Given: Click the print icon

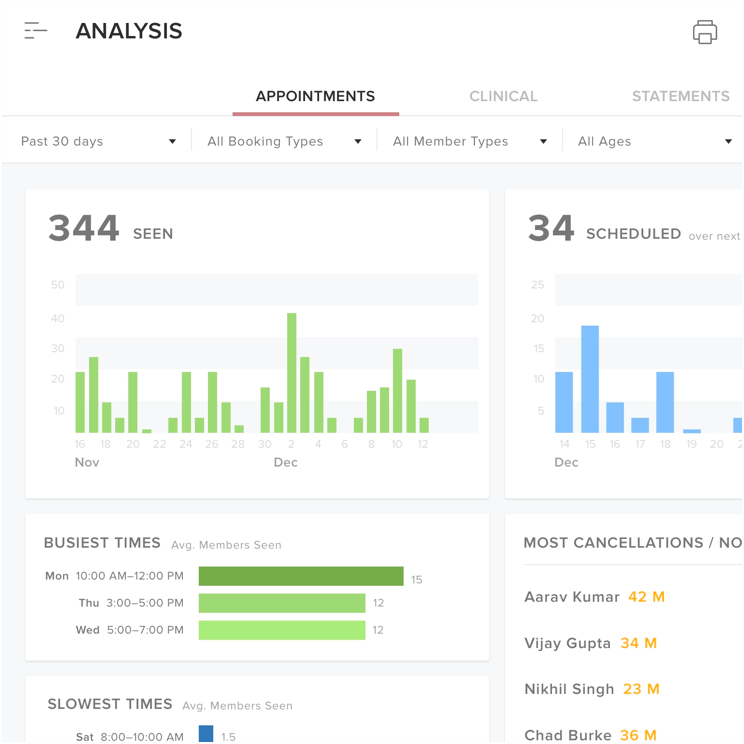Looking at the screenshot, I should pos(705,32).
